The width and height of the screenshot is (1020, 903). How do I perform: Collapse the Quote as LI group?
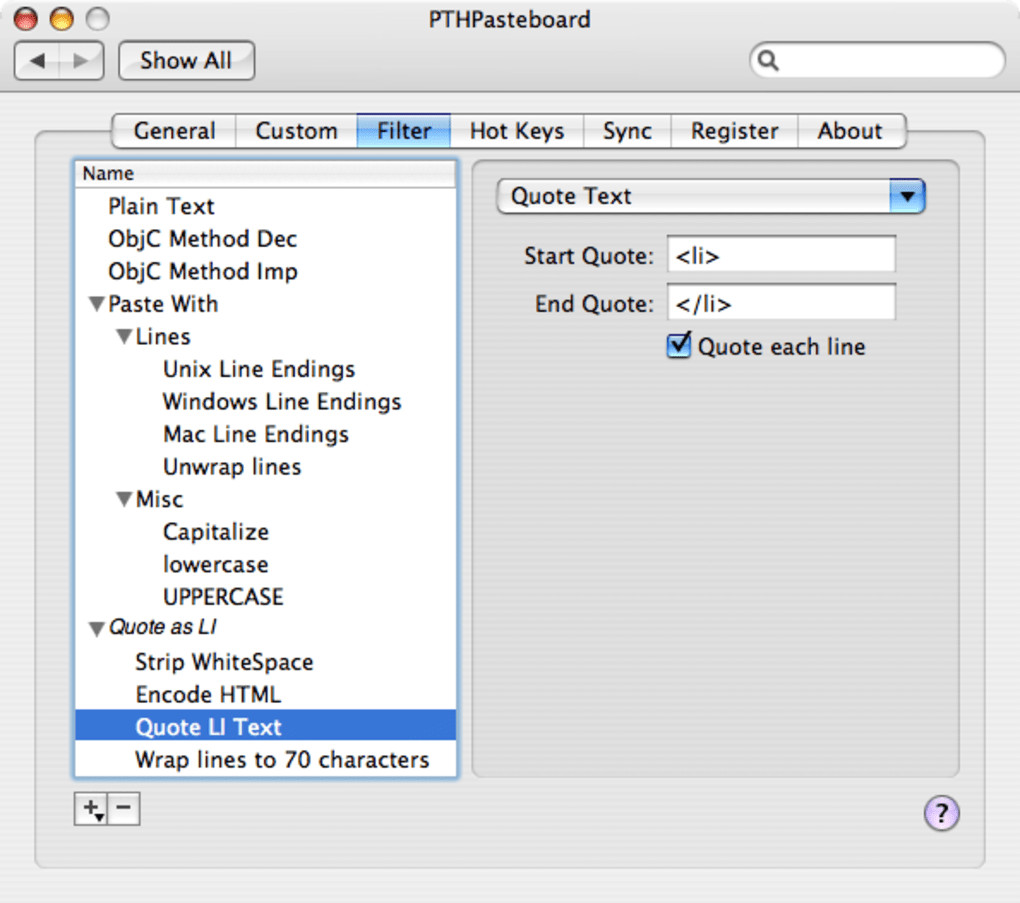(97, 629)
